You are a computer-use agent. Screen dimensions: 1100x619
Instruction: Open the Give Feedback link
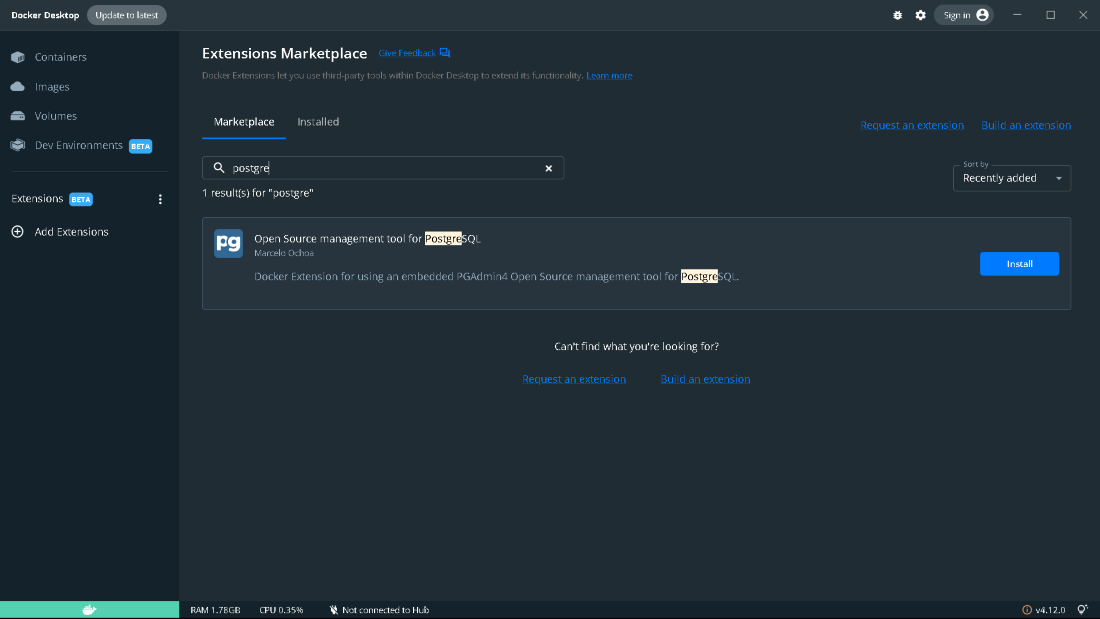click(x=407, y=53)
